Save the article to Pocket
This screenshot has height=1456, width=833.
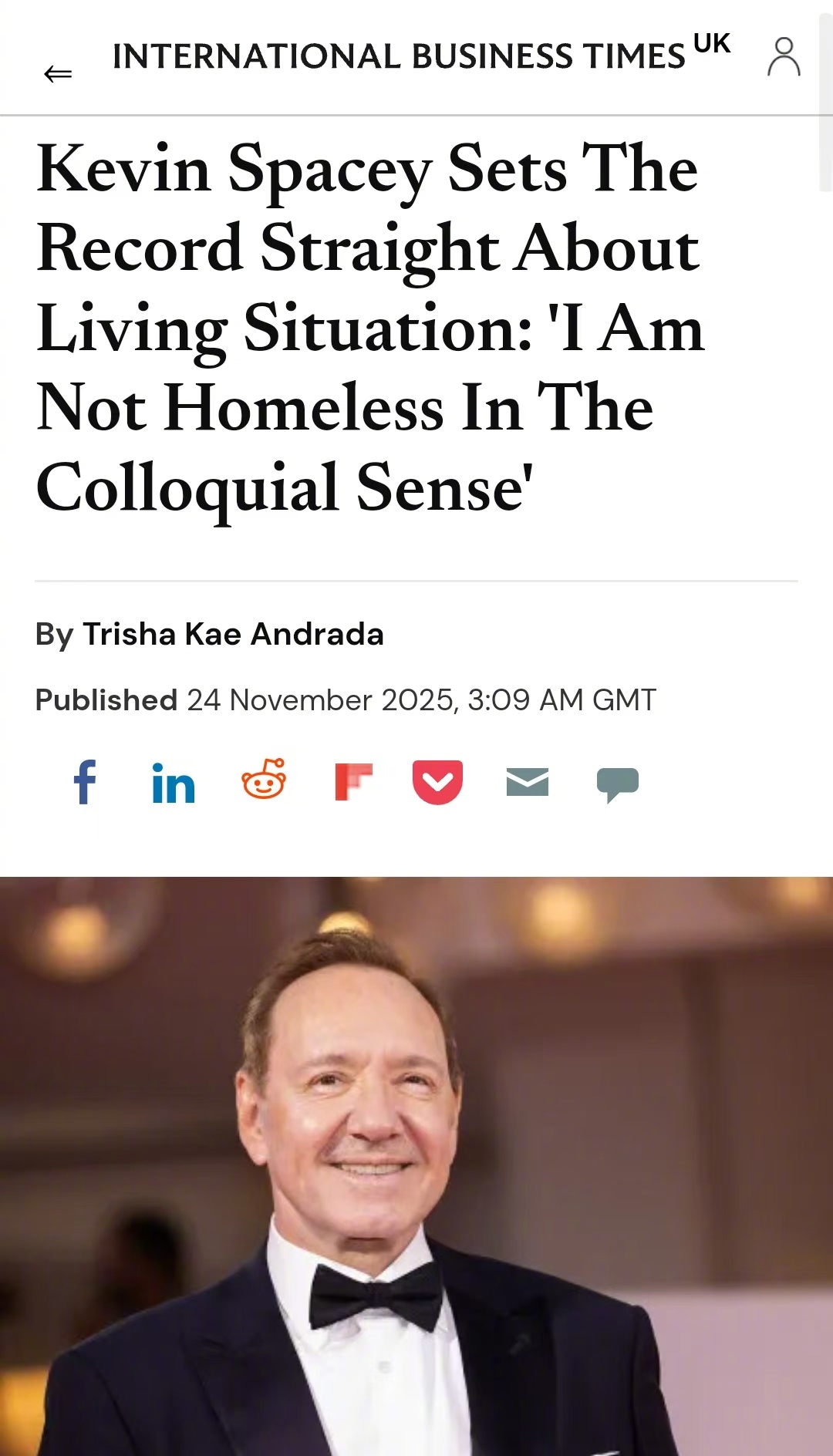tap(437, 782)
